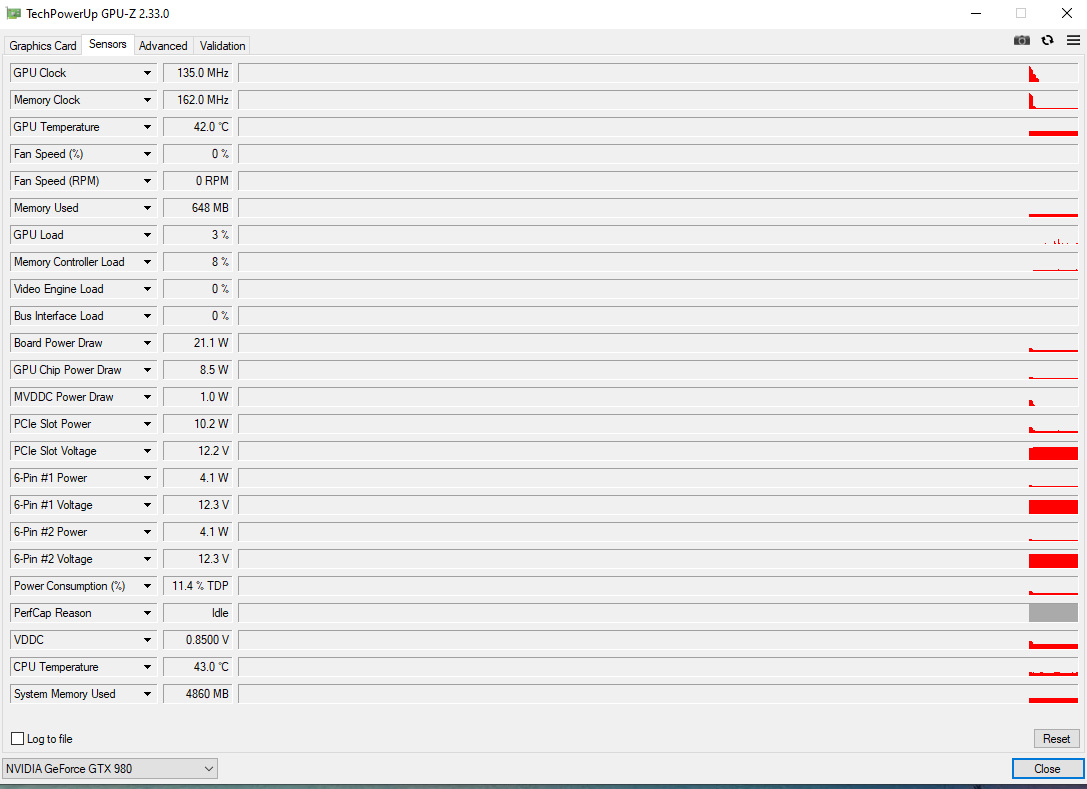
Task: Click the 648 MB Memory Used value
Action: pyautogui.click(x=198, y=208)
